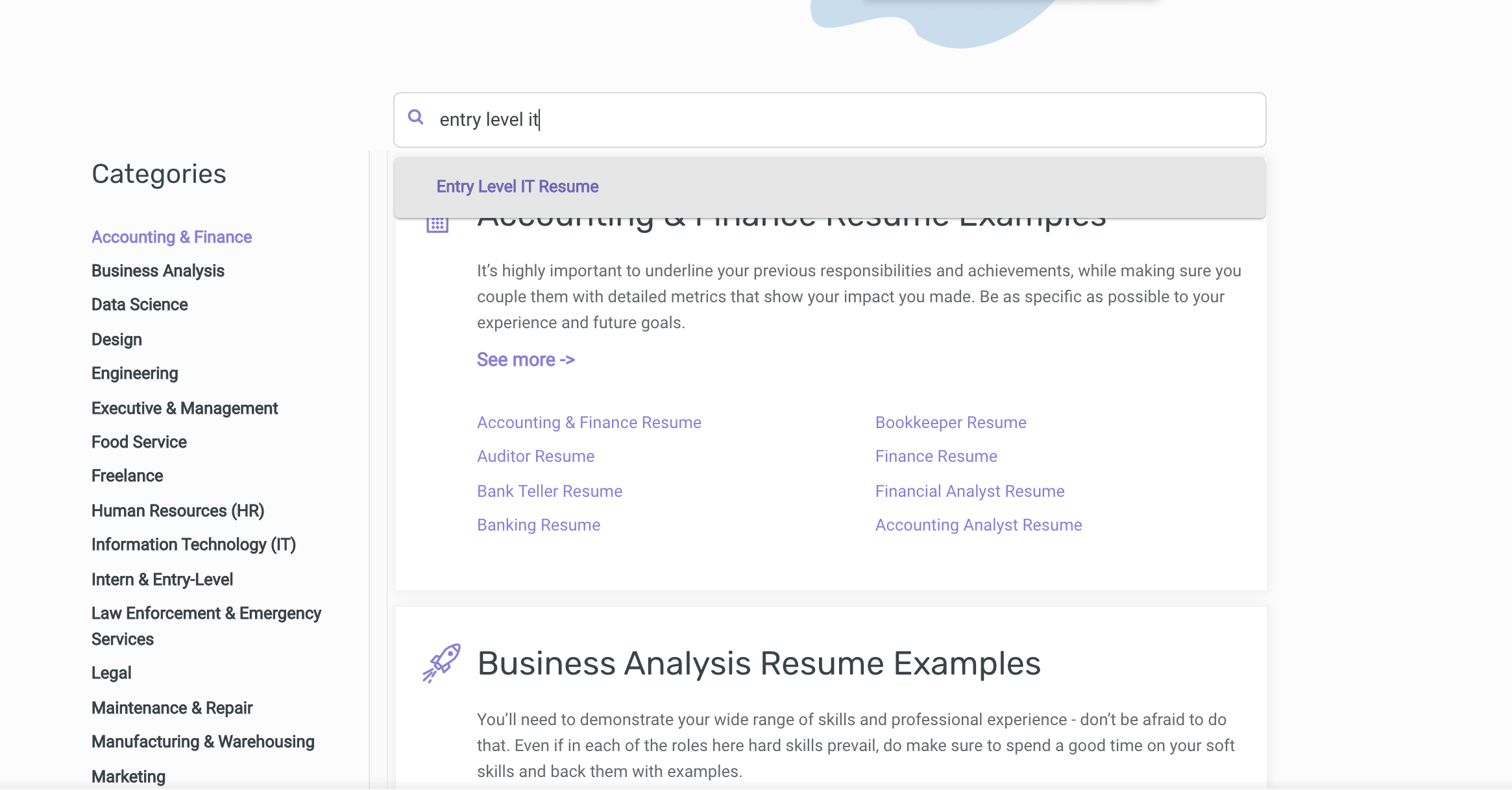This screenshot has width=1512, height=790.
Task: Click the Finance Resume link
Action: pos(936,456)
